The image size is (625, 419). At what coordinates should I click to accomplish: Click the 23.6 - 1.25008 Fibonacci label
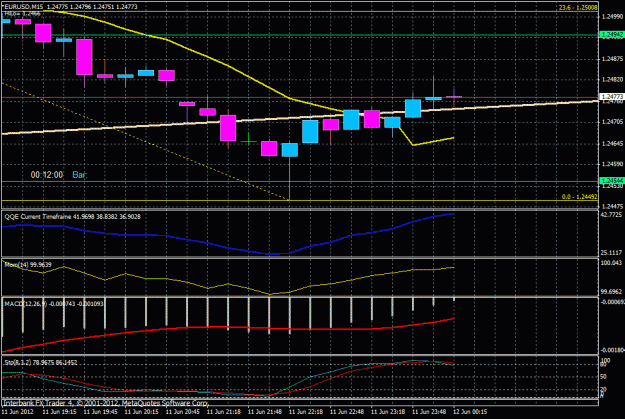pyautogui.click(x=578, y=8)
